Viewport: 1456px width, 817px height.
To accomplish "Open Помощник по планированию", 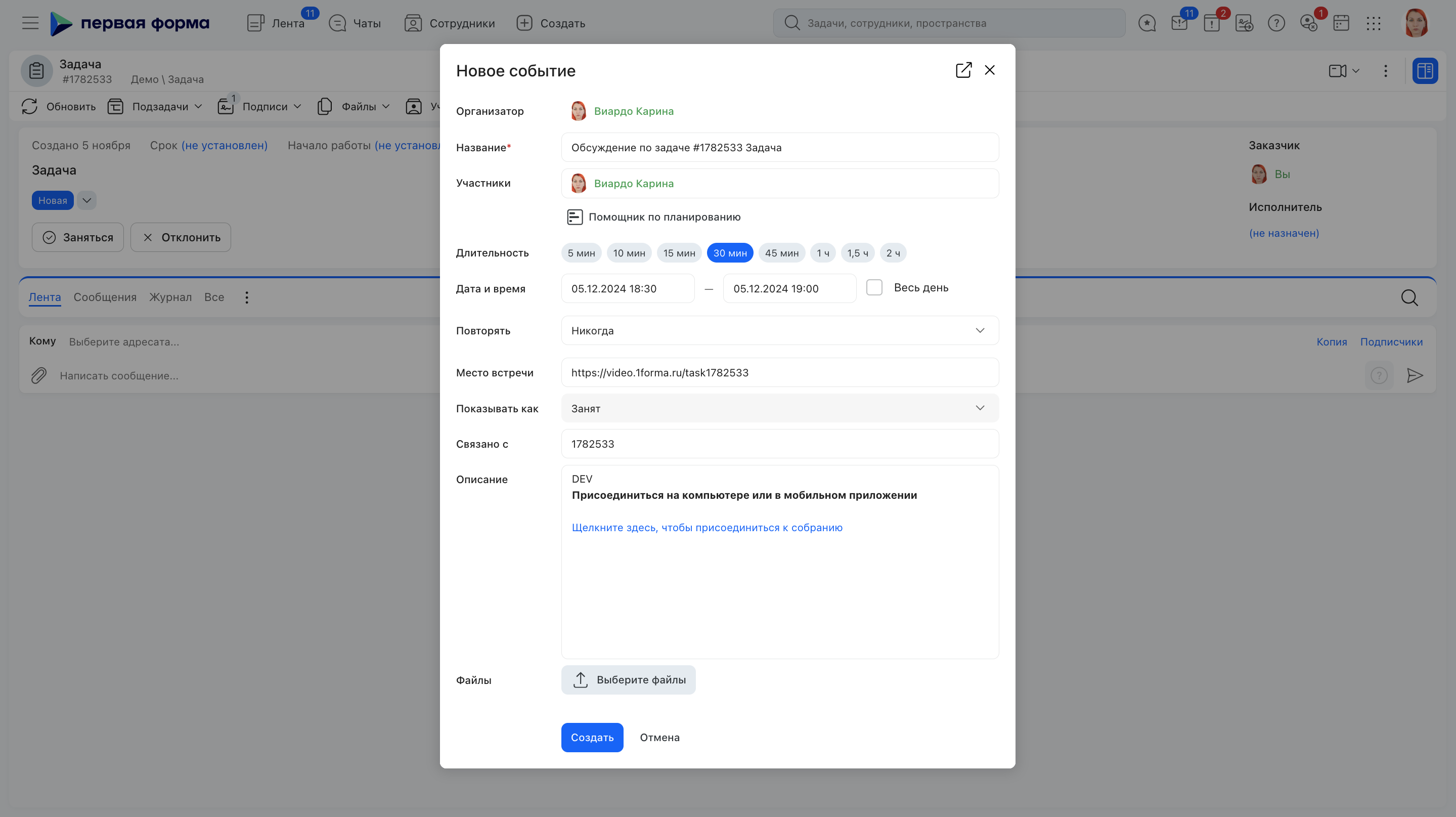I will [x=653, y=217].
